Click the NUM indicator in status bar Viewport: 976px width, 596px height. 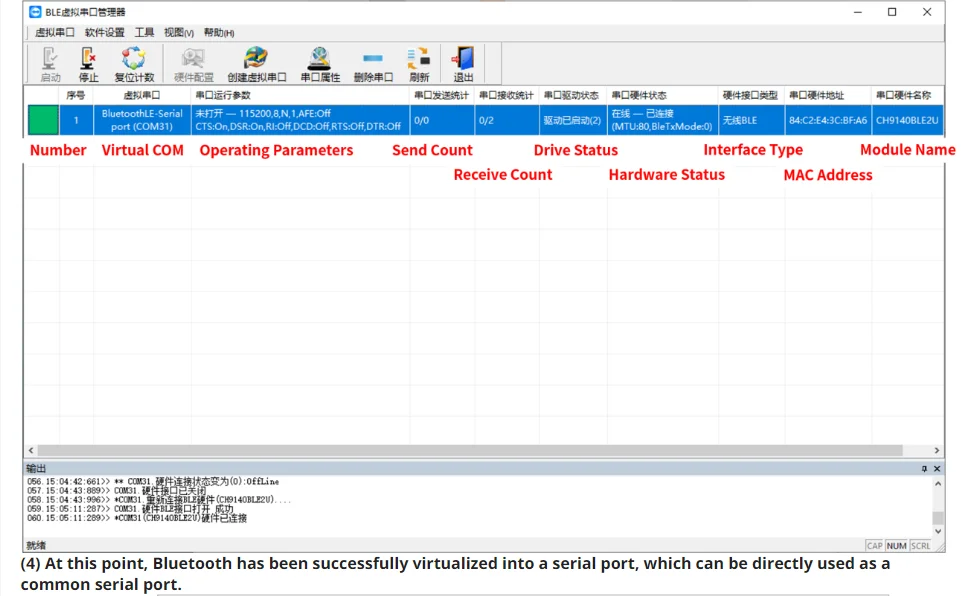coord(896,546)
